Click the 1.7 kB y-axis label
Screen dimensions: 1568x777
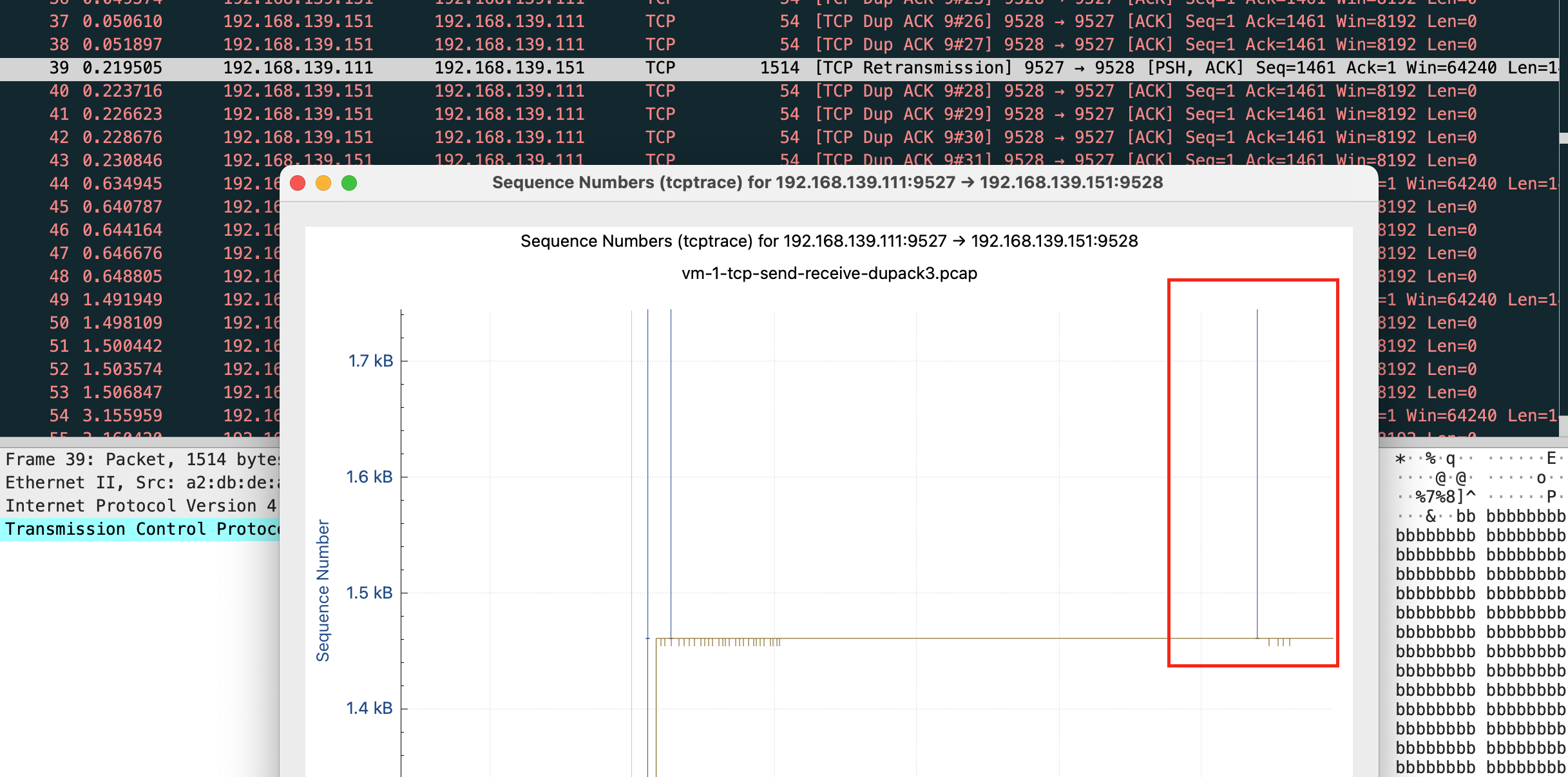[x=370, y=361]
